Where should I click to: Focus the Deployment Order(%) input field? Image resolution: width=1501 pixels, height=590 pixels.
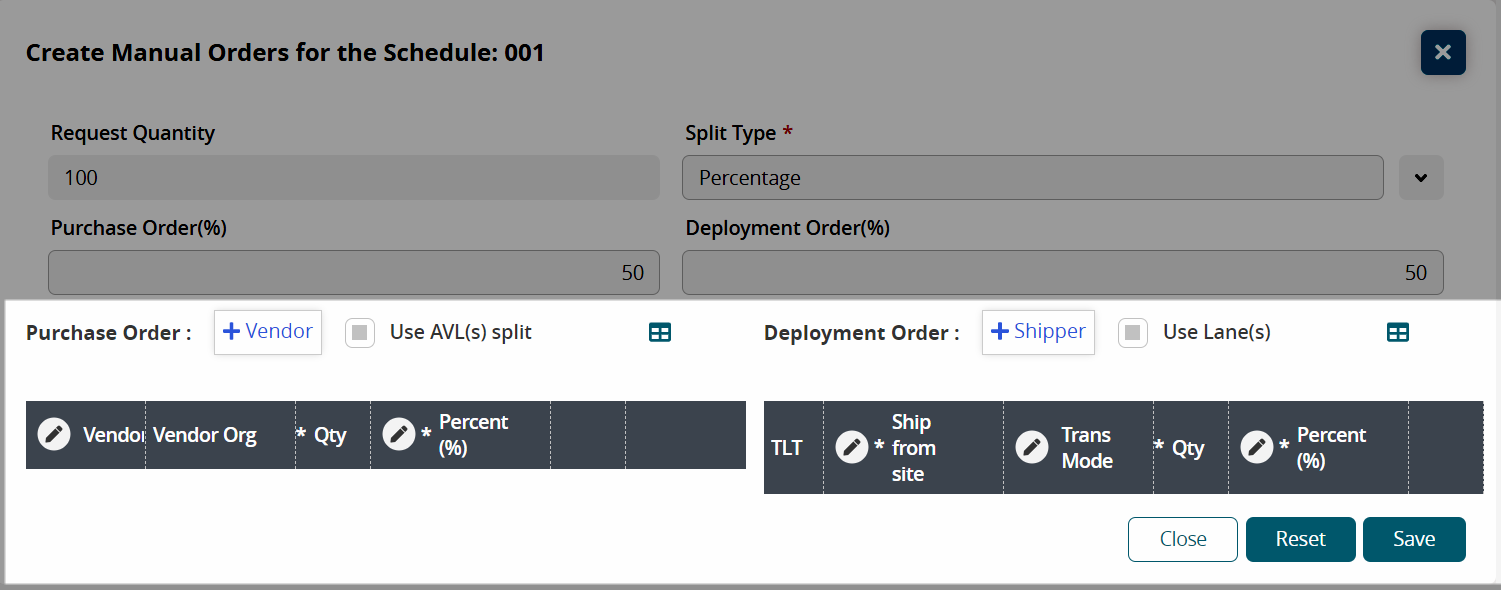(x=1062, y=272)
